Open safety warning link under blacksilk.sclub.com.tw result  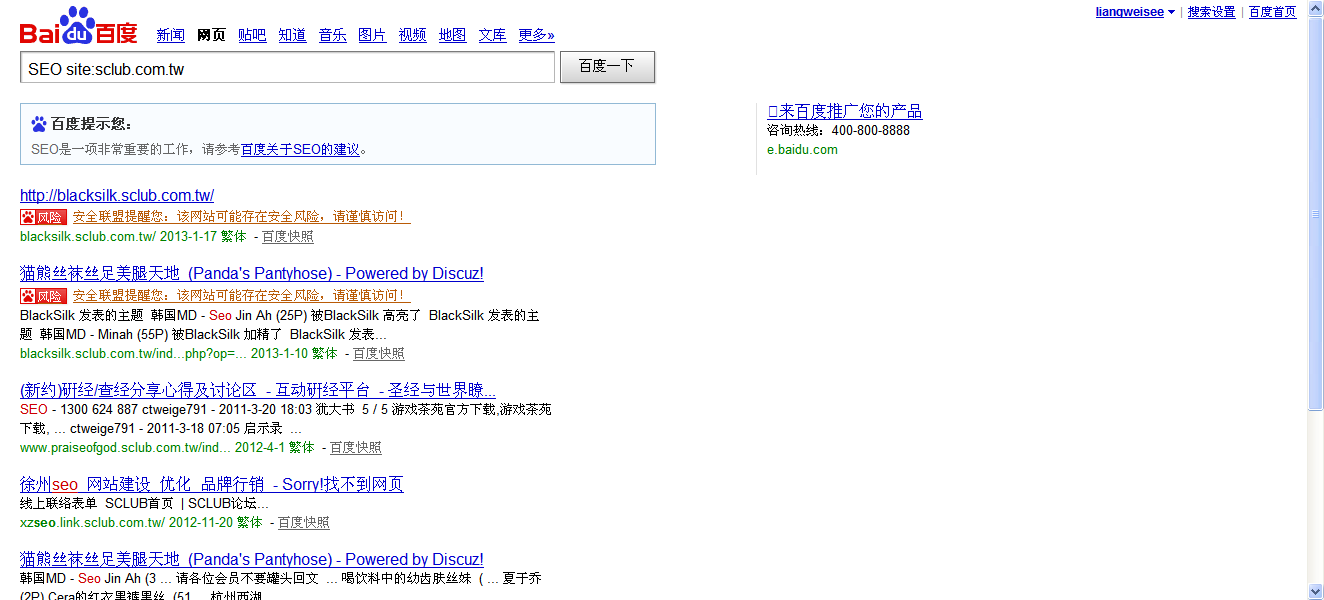[241, 216]
